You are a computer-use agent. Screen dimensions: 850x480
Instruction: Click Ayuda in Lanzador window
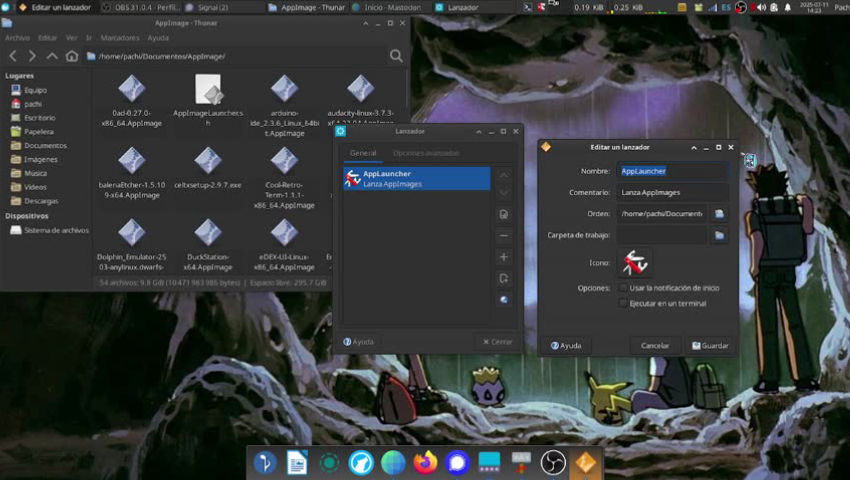click(x=358, y=342)
